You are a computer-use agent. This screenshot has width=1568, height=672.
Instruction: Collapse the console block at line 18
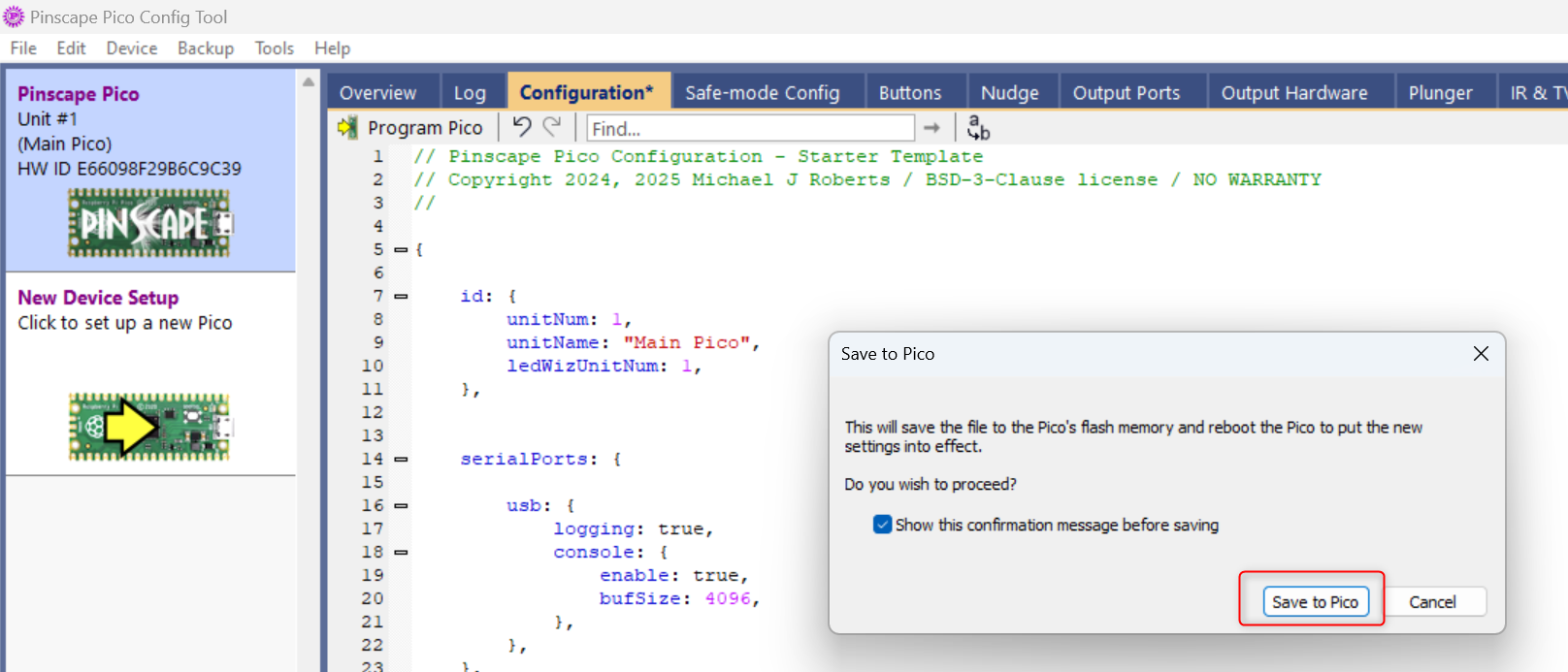pyautogui.click(x=401, y=552)
